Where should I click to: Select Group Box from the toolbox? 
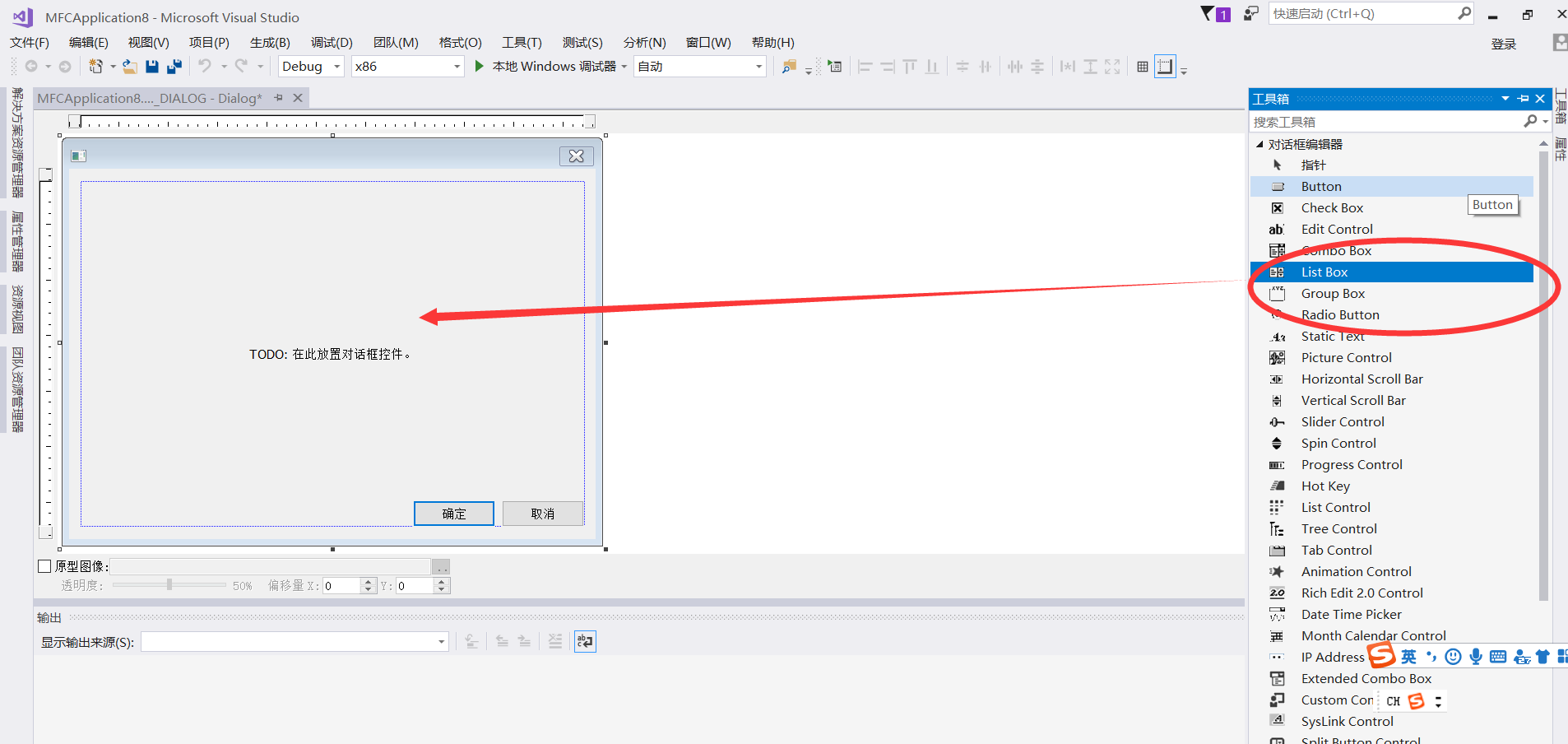click(x=1392, y=294)
